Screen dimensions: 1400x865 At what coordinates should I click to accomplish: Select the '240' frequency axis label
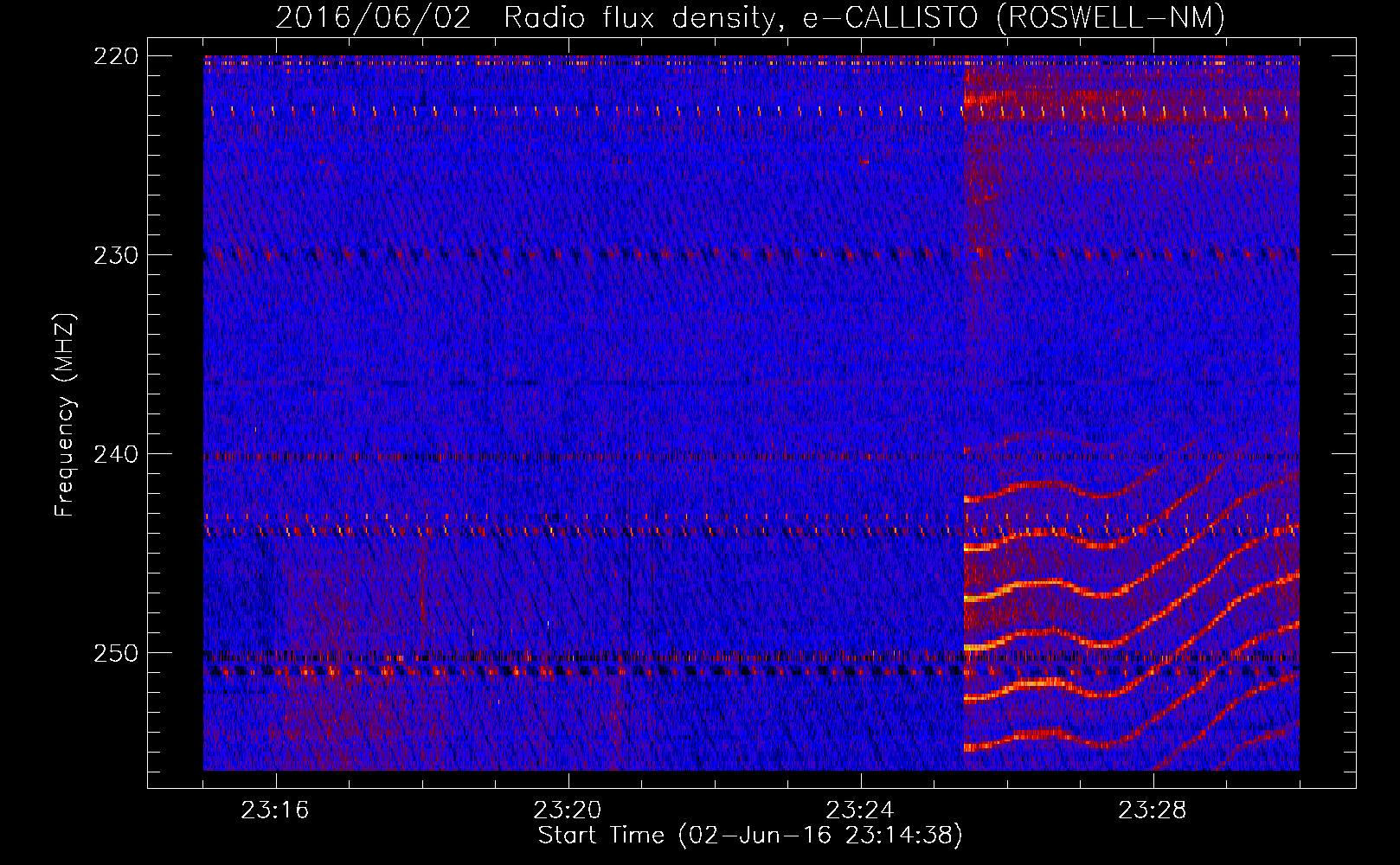coord(115,454)
